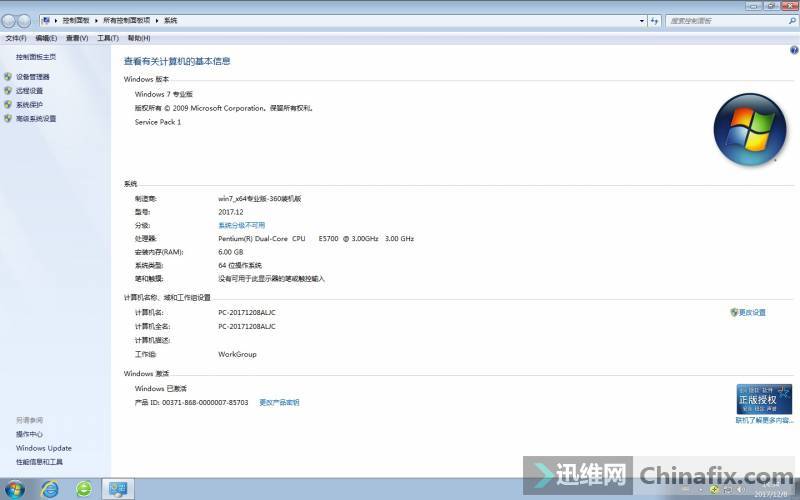800x500 pixels.
Task: Click the control panel icon in address bar
Action: point(46,20)
